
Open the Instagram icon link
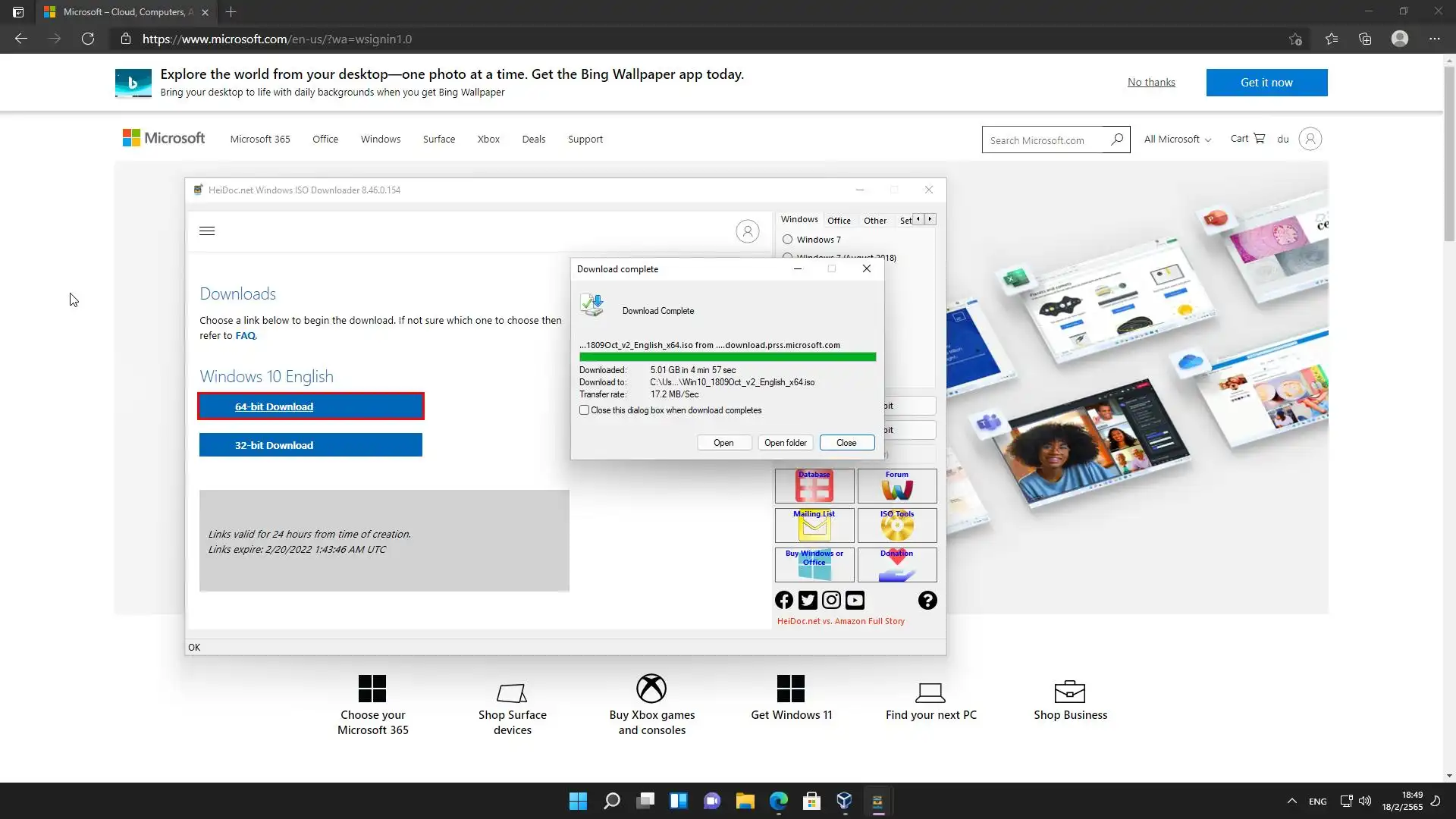click(x=831, y=601)
